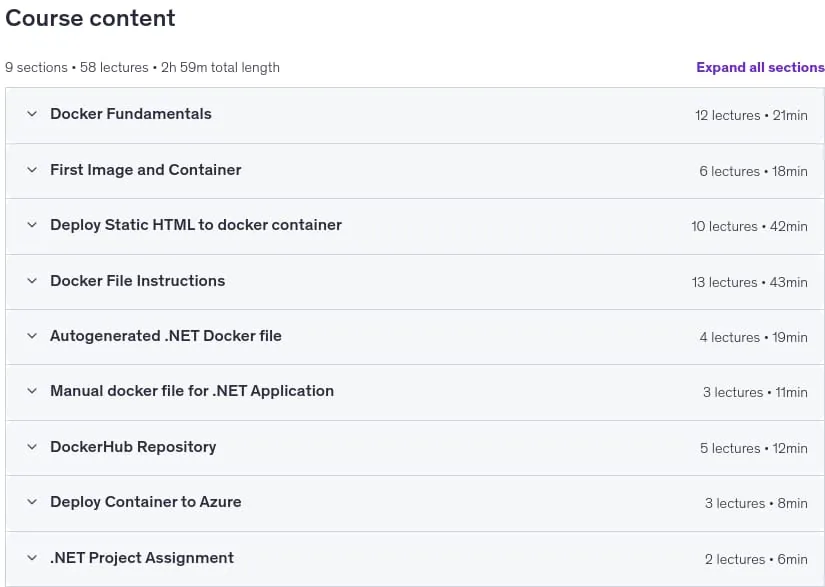Click the 12 lectures 21min label
Image resolution: width=825 pixels, height=587 pixels.
point(751,115)
